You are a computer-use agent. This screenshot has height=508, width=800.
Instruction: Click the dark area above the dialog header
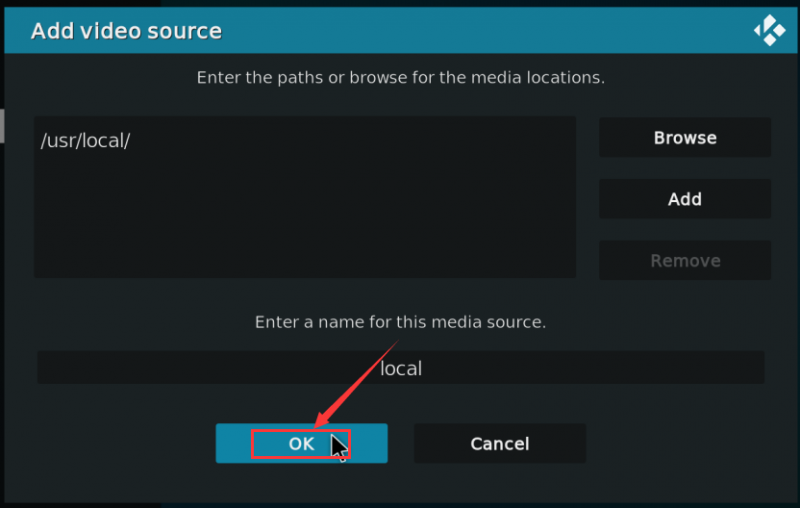click(x=401, y=3)
